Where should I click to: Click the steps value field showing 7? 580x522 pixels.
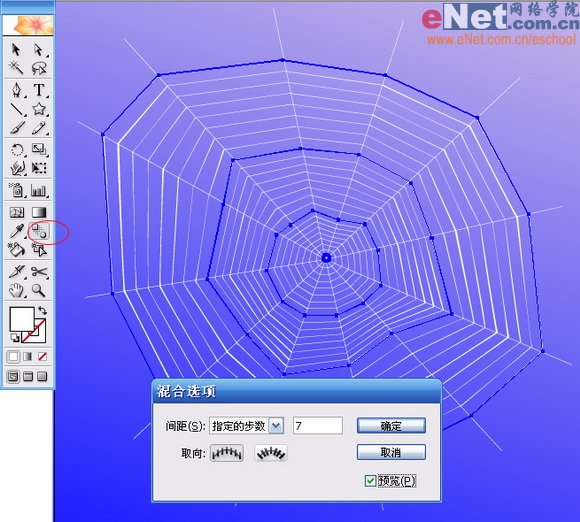(318, 426)
